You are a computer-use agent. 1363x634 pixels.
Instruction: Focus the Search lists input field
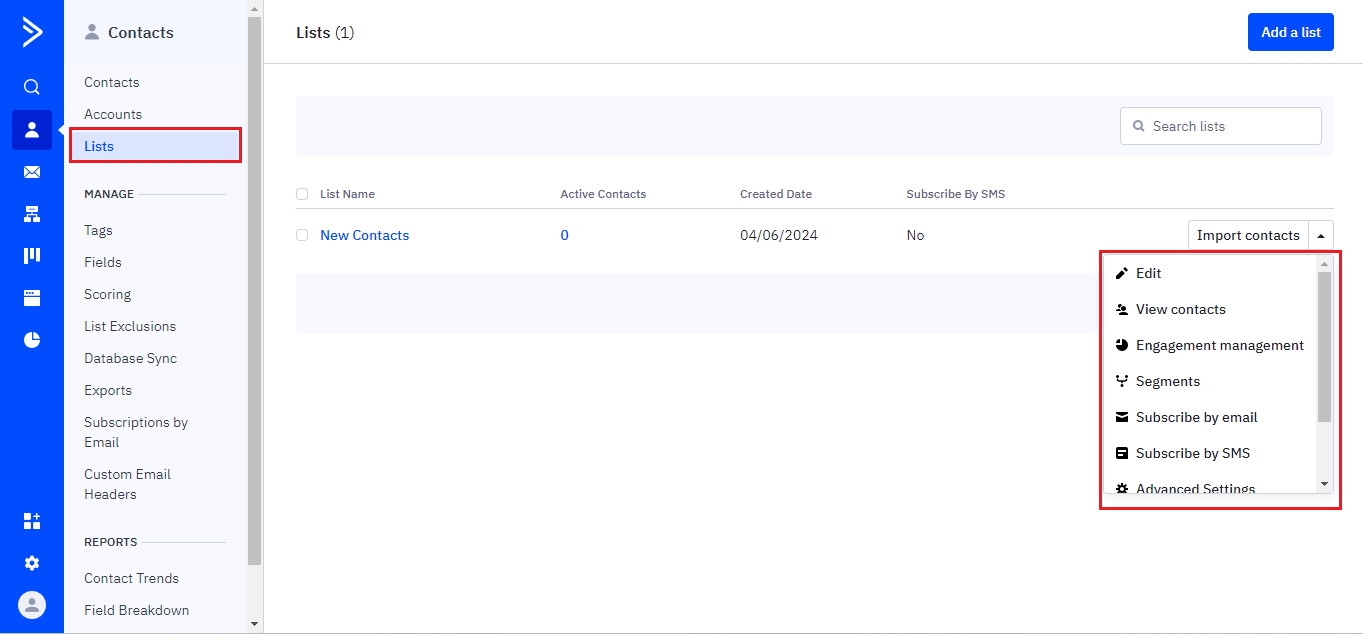(x=1220, y=126)
